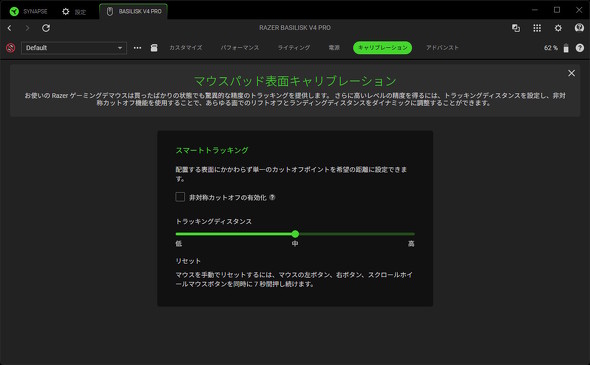Click the マウスパッド表面キャリブレーション heading
The image size is (590, 365).
coord(295,81)
